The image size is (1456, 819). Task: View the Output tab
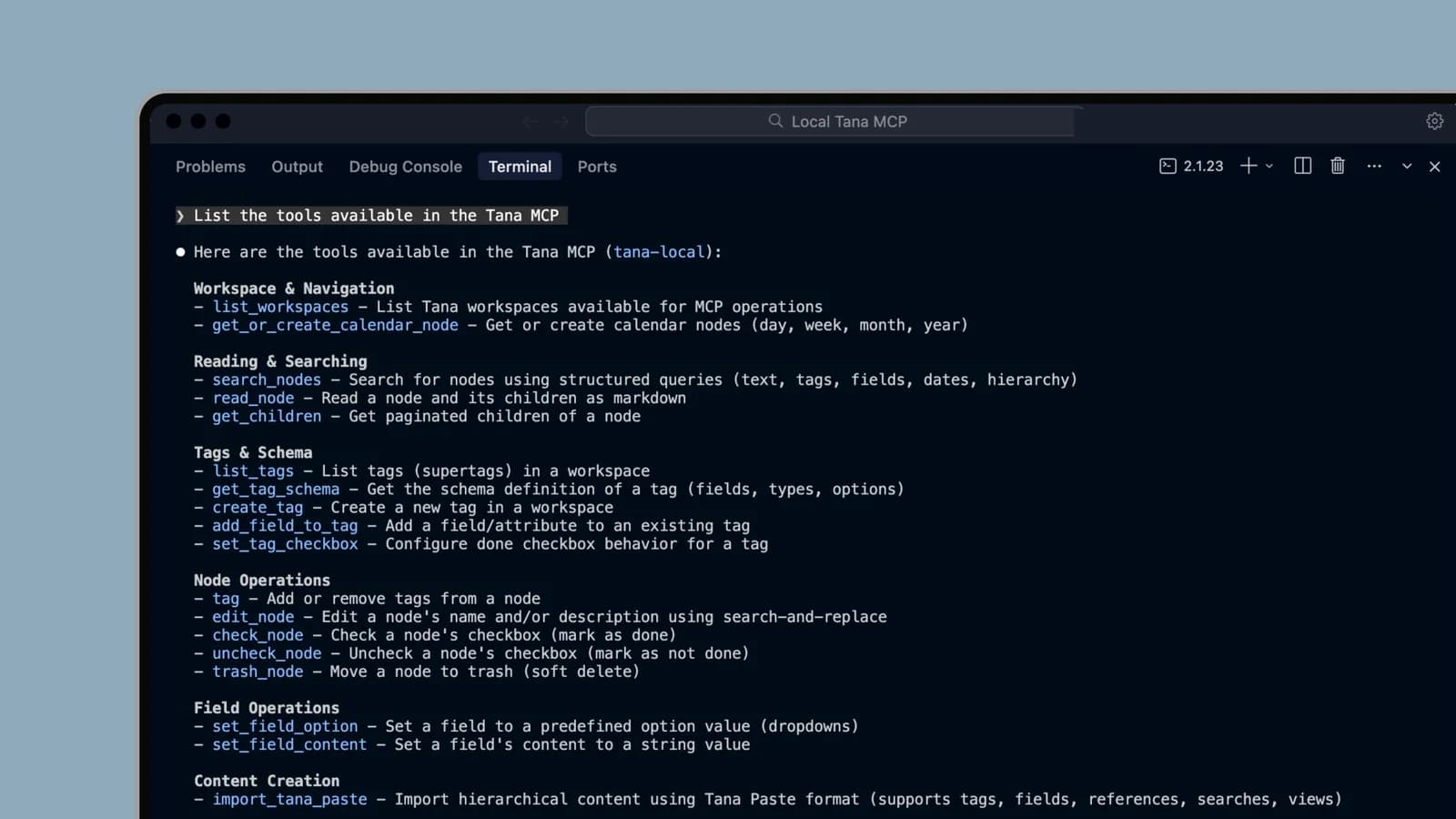297,167
